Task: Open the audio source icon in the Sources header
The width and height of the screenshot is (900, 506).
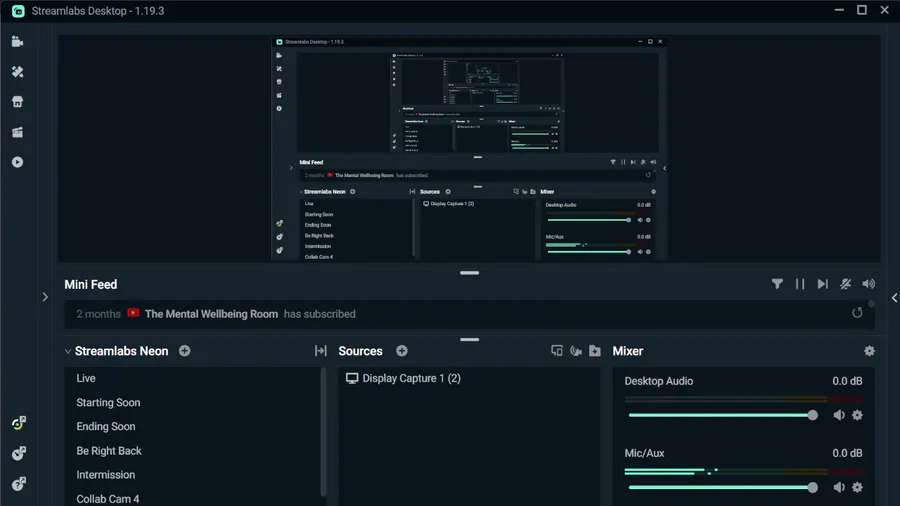Action: (x=576, y=351)
